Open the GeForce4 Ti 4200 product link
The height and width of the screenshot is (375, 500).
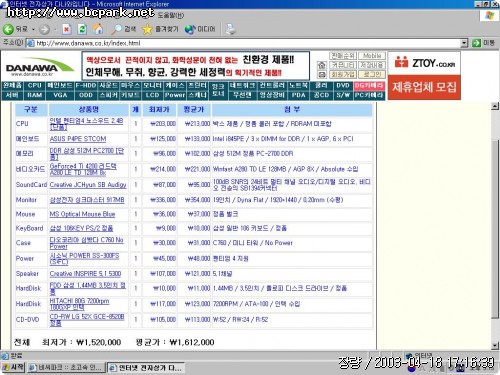click(83, 169)
